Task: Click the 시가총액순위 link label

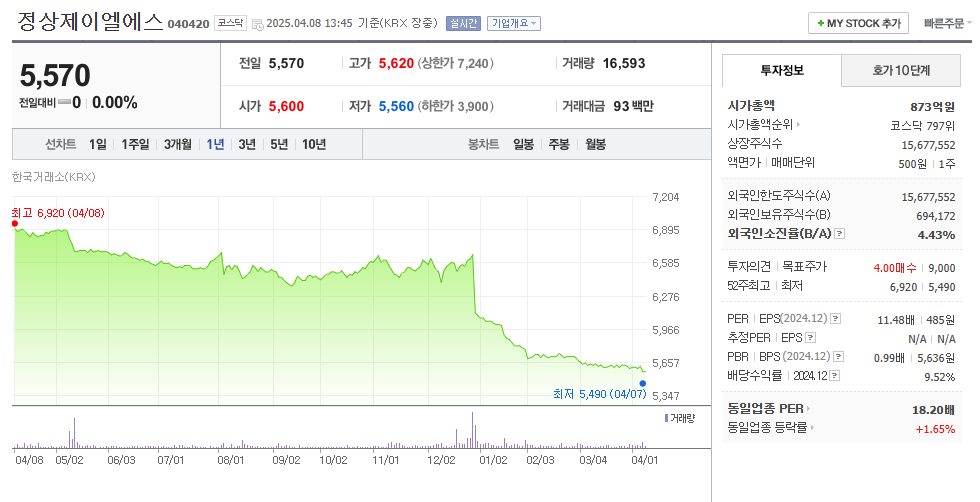Action: (760, 125)
